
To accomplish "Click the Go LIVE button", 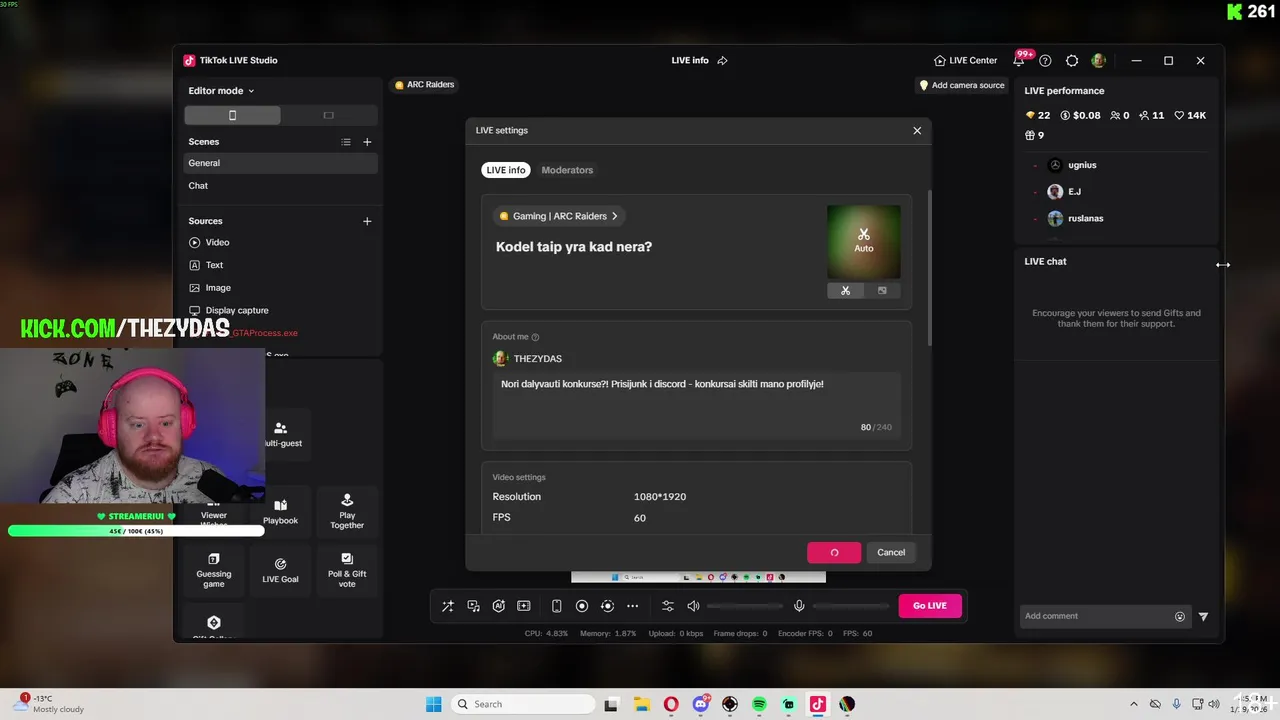I will (x=930, y=606).
